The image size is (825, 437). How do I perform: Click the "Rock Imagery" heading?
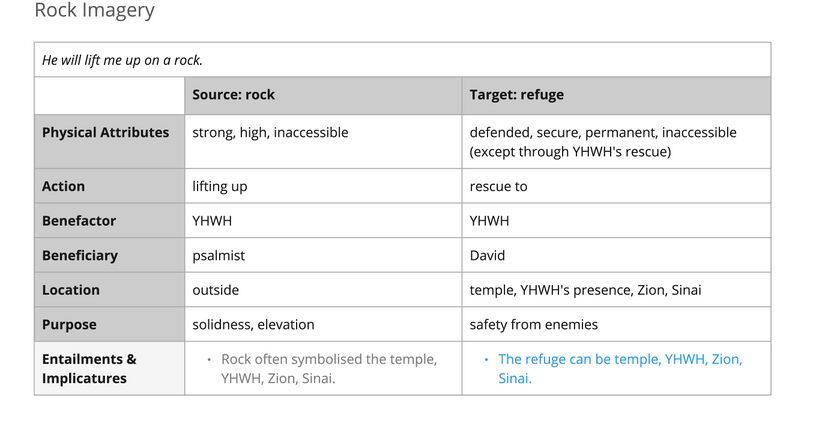click(94, 11)
